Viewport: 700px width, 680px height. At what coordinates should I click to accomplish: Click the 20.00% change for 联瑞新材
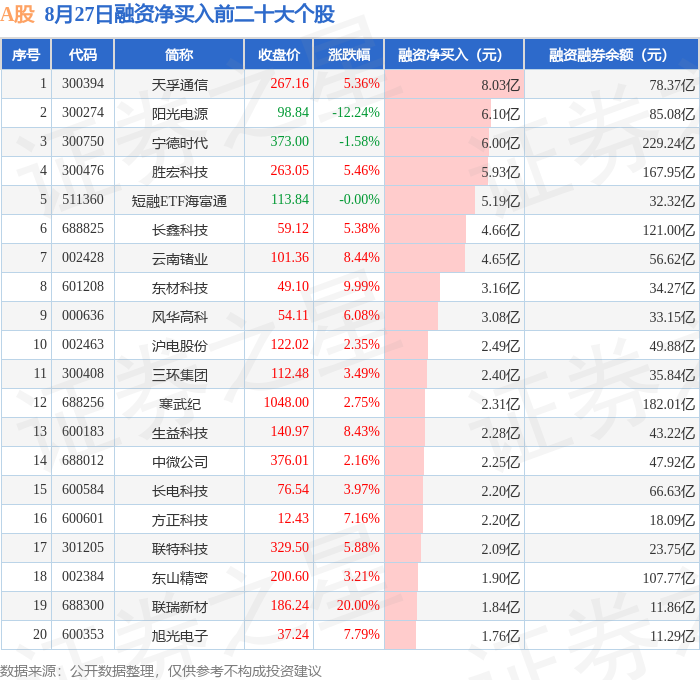pos(358,606)
